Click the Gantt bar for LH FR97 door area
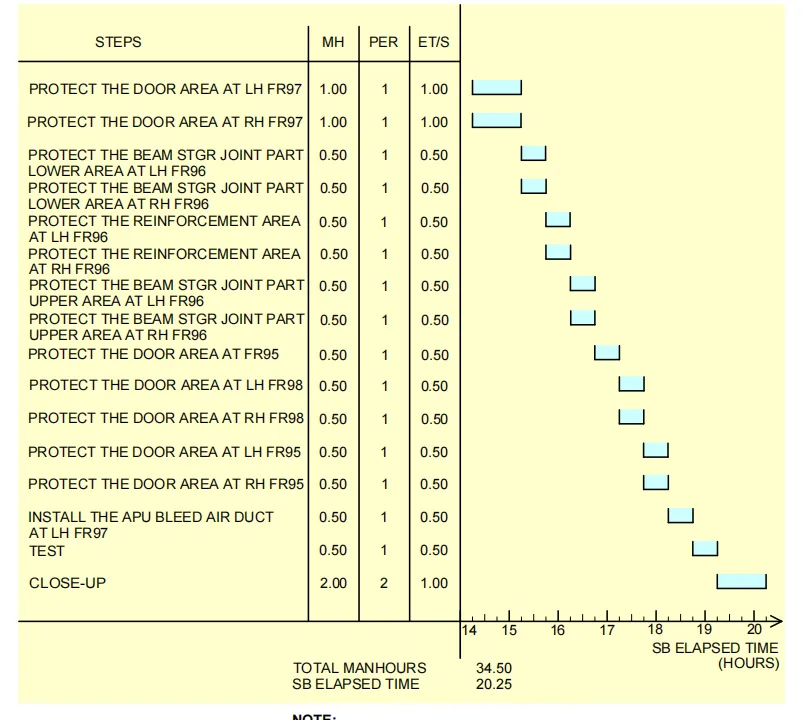This screenshot has width=810, height=720. click(496, 87)
